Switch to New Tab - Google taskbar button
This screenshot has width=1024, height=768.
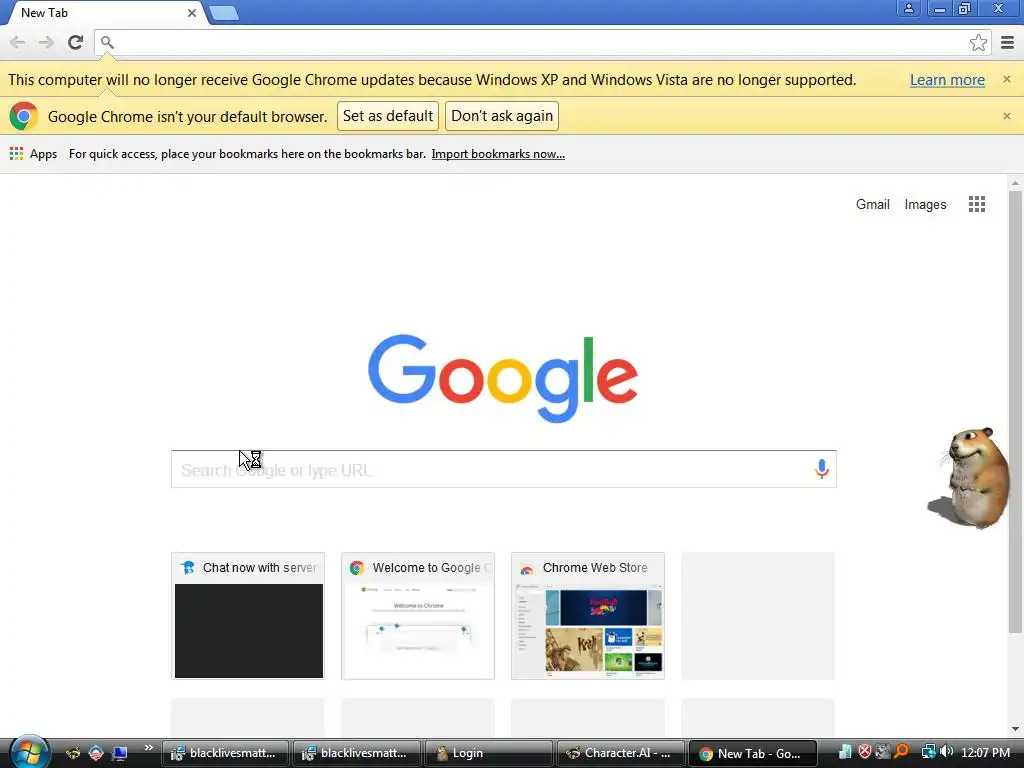coord(752,753)
